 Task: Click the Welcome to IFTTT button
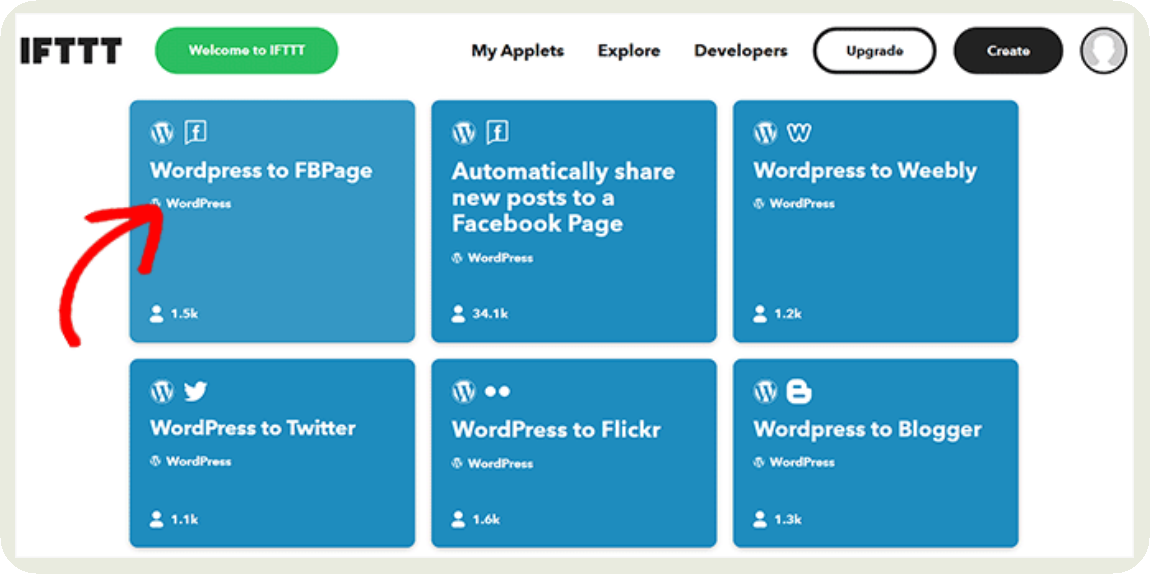coord(246,51)
